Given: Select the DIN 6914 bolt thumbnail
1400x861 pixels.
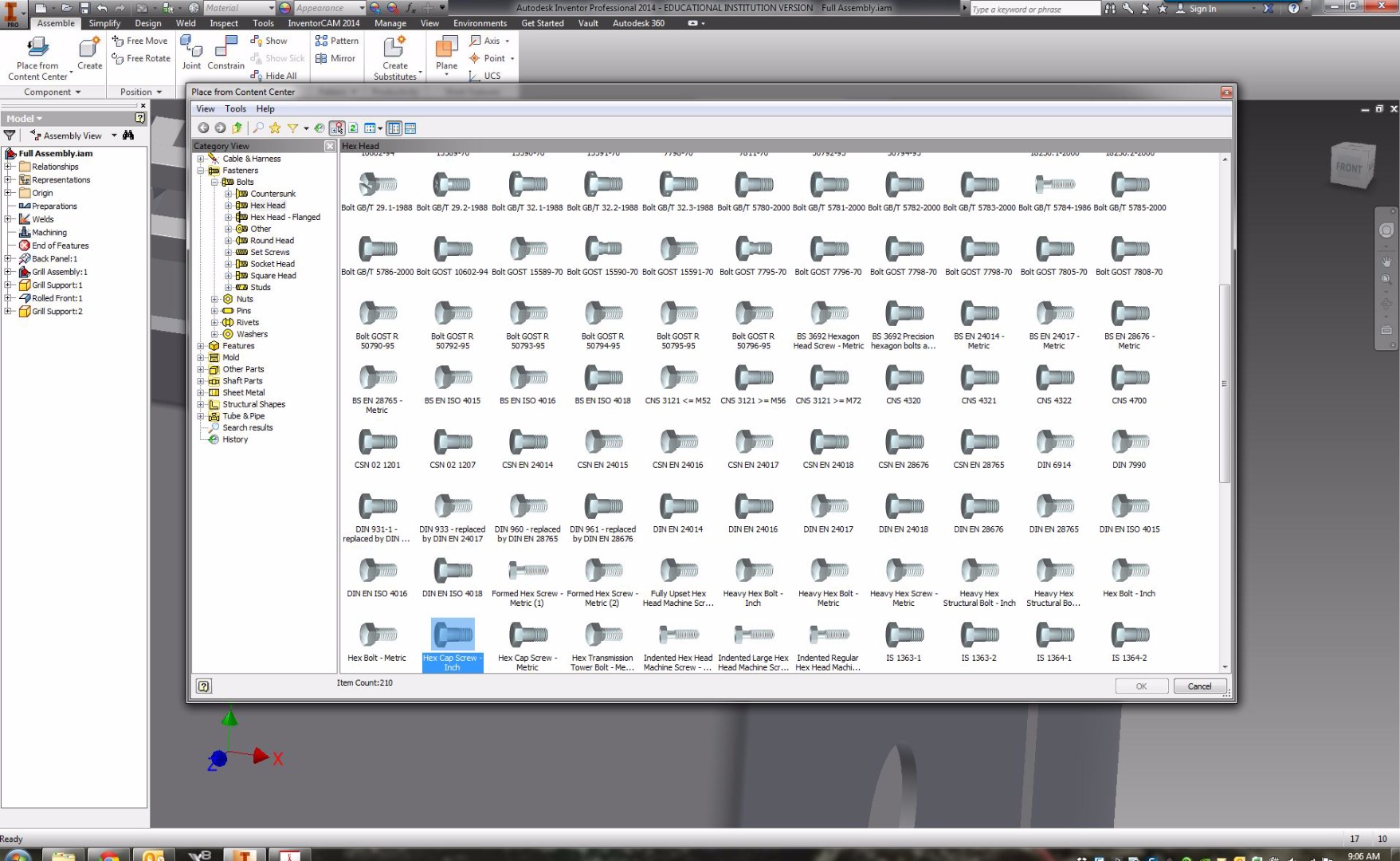Looking at the screenshot, I should (x=1054, y=450).
